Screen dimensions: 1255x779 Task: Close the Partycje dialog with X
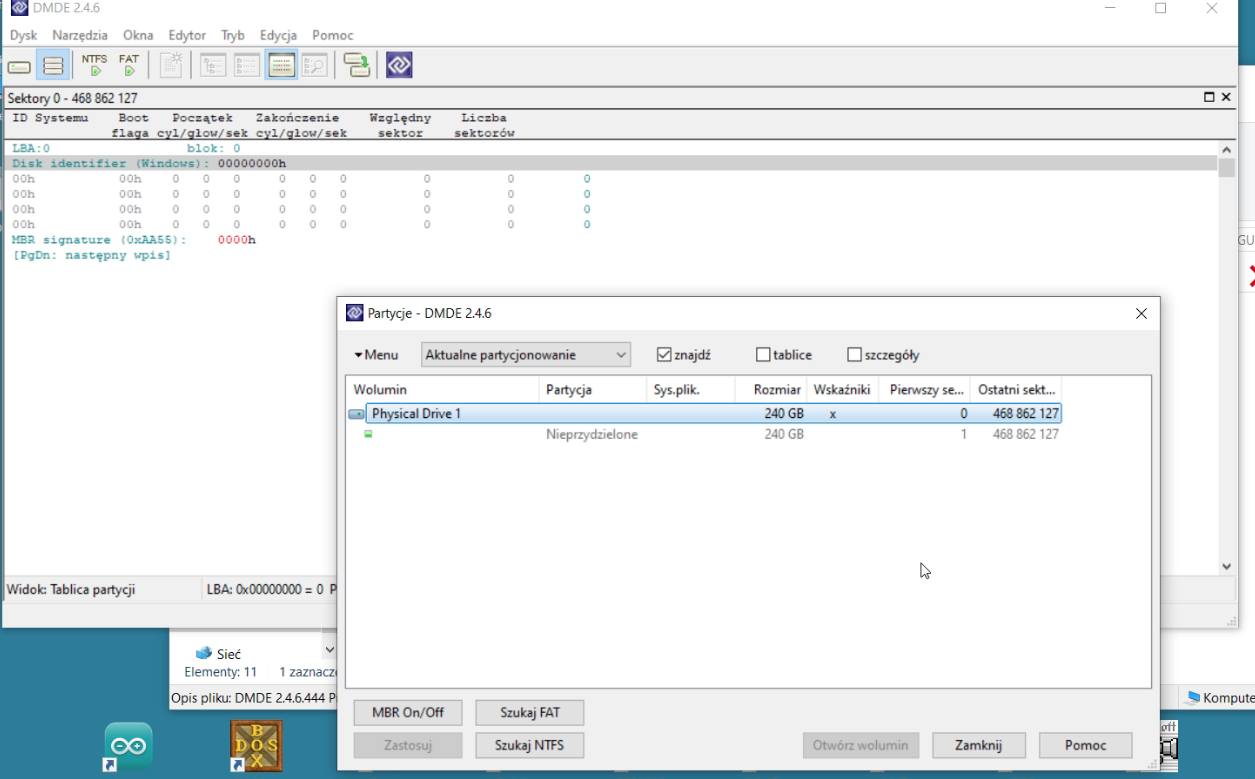click(x=1141, y=313)
